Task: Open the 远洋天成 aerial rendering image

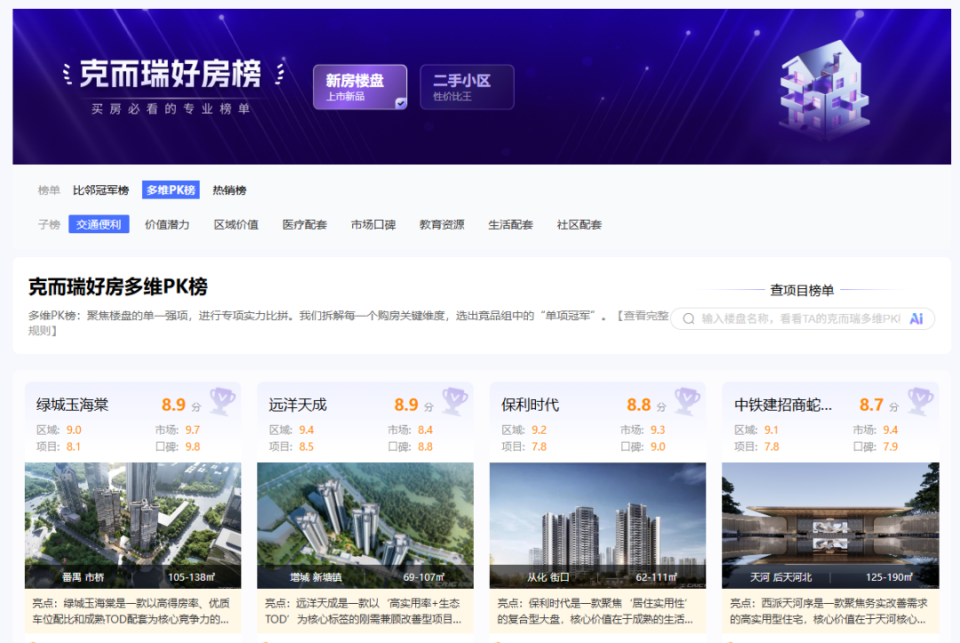Action: pos(366,525)
